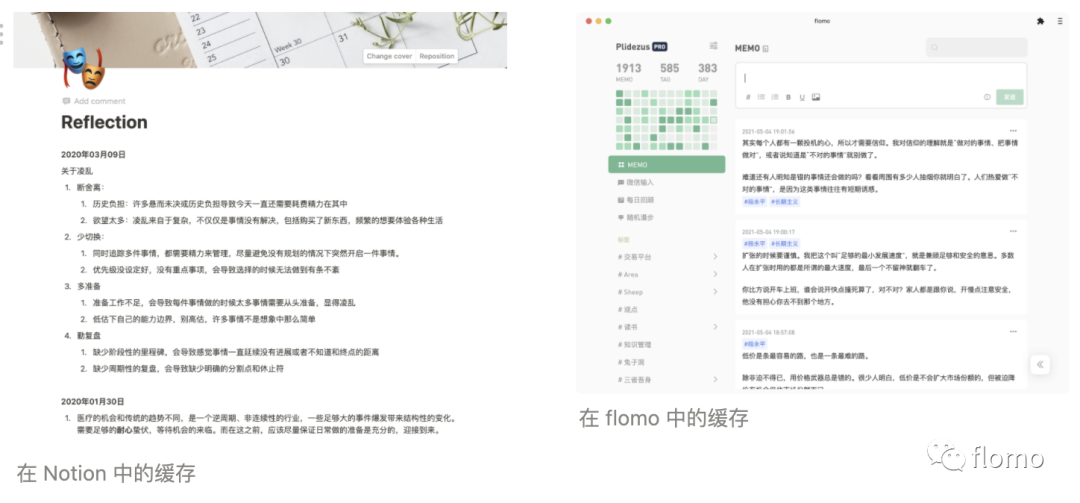Open 每日回顾 in the sidebar
The height and width of the screenshot is (503, 1080).
tap(636, 200)
